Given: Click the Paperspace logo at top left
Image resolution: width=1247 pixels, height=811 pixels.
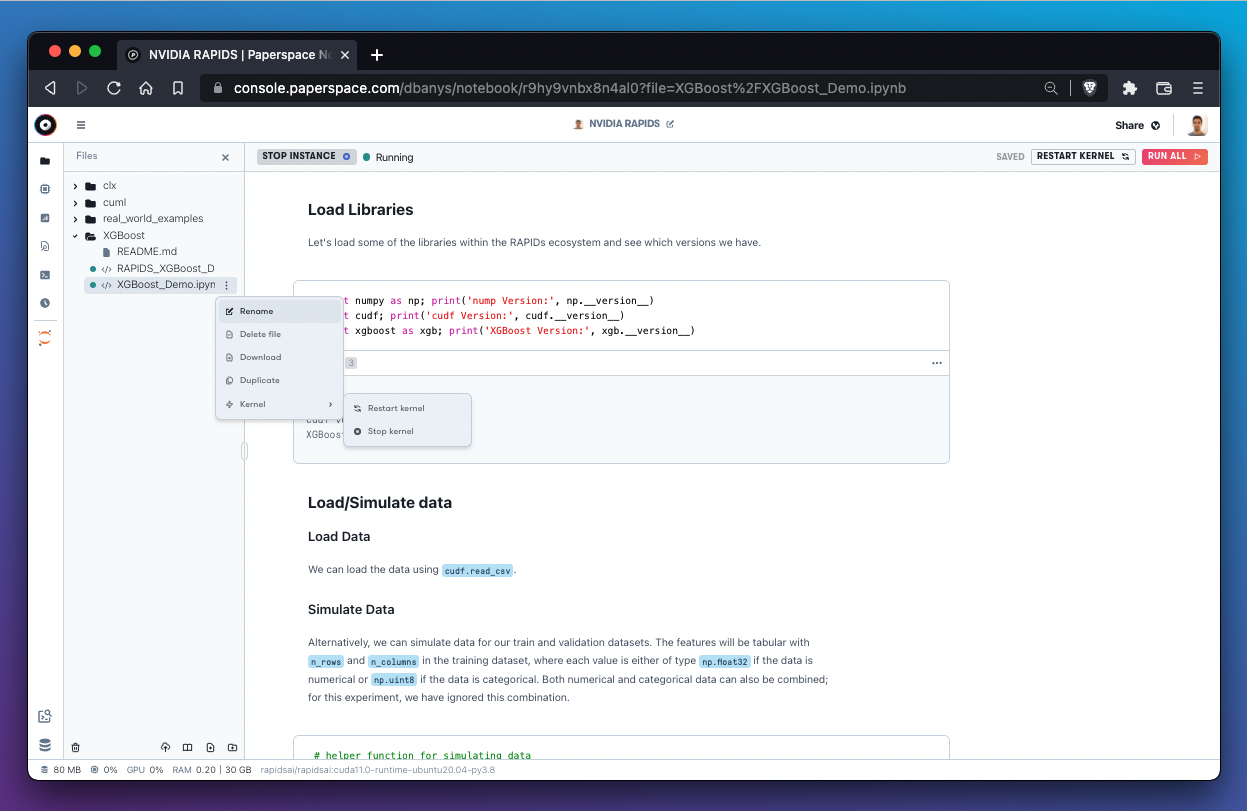Looking at the screenshot, I should coord(45,125).
